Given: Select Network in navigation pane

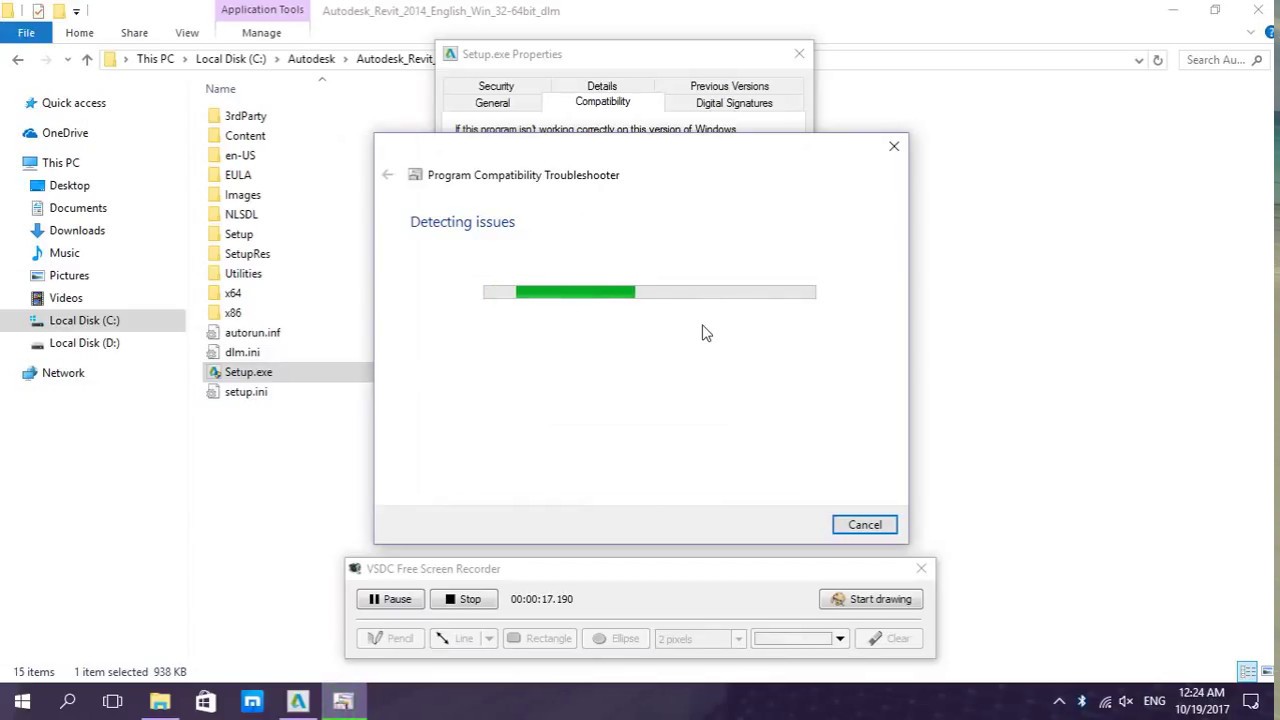Looking at the screenshot, I should pos(63,373).
